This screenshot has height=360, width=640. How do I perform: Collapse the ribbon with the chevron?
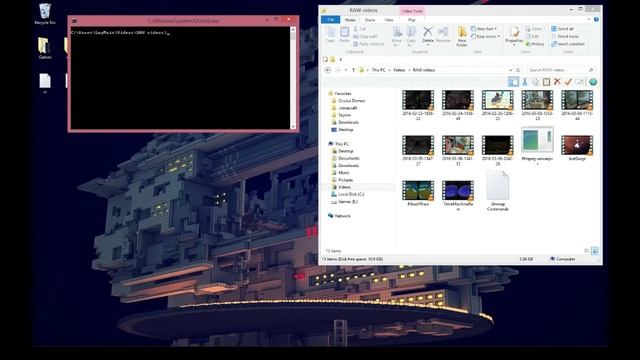click(589, 19)
